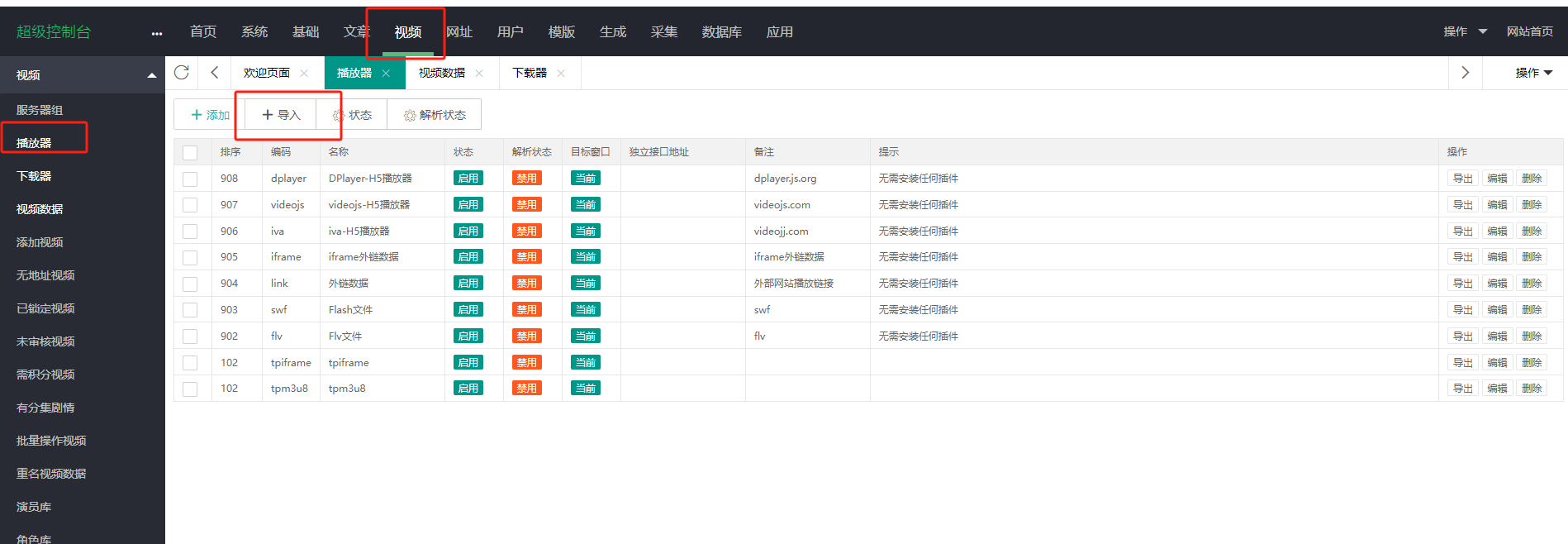This screenshot has width=1568, height=544.
Task: Open the 数据库 top menu
Action: point(722,31)
